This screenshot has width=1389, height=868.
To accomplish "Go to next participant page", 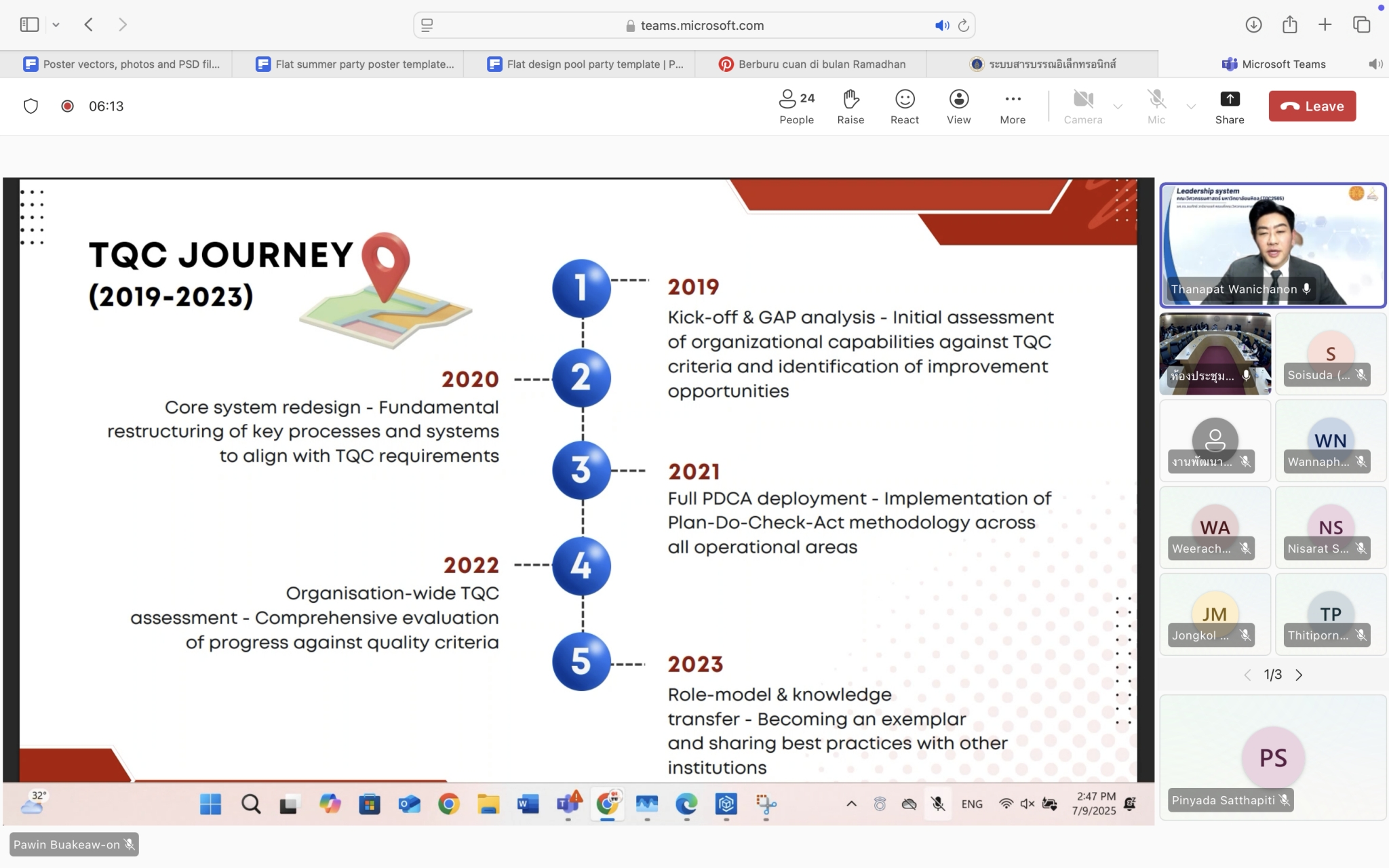I will [1299, 675].
